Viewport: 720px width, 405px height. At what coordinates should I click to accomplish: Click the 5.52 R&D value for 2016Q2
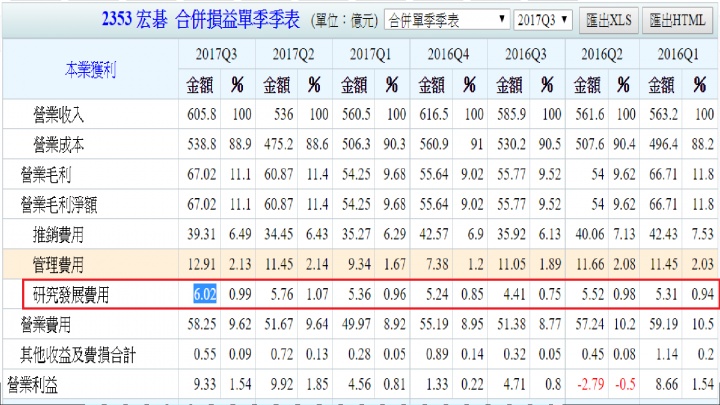593,294
